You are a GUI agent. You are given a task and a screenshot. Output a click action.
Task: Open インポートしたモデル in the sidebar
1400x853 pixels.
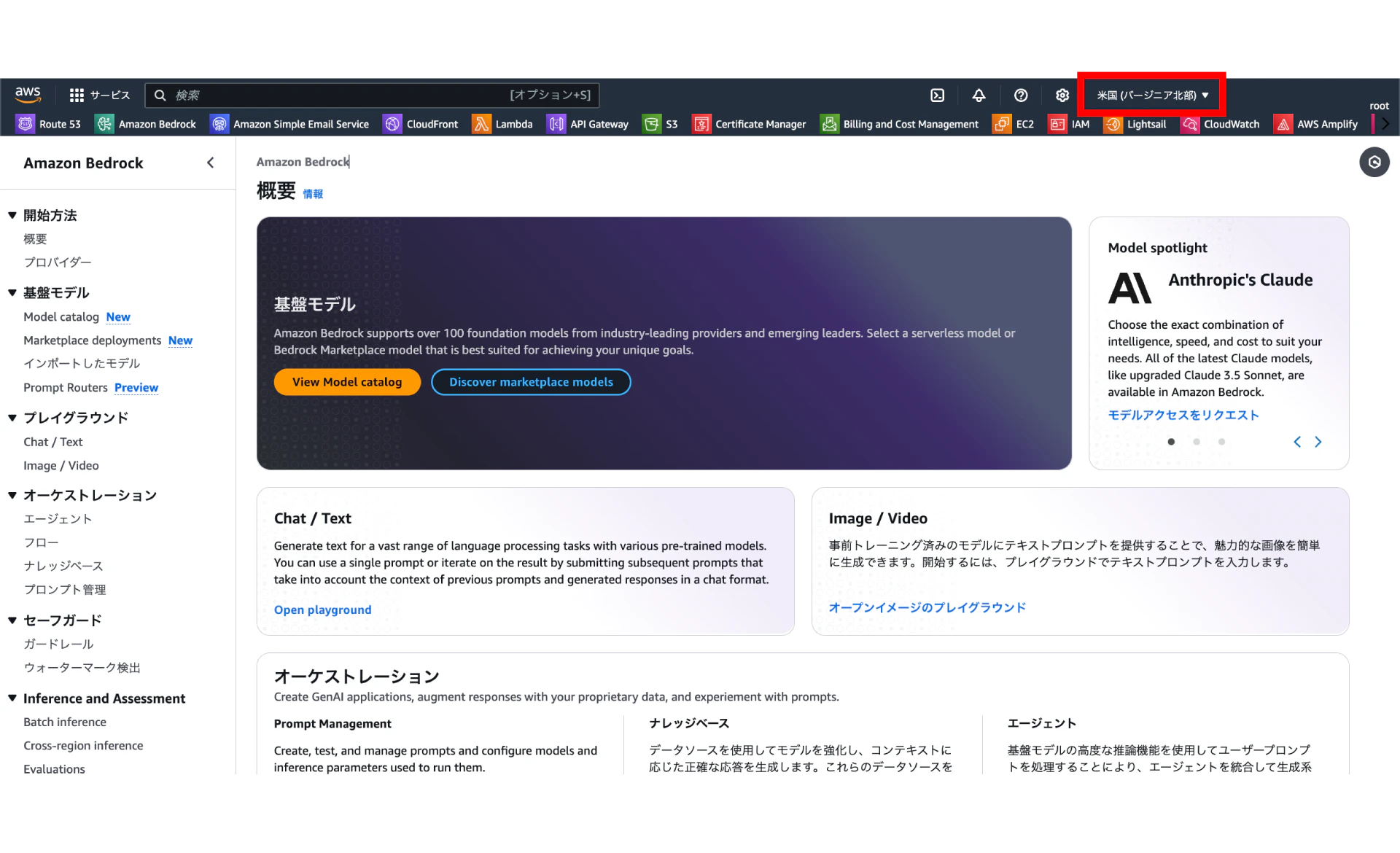(82, 364)
